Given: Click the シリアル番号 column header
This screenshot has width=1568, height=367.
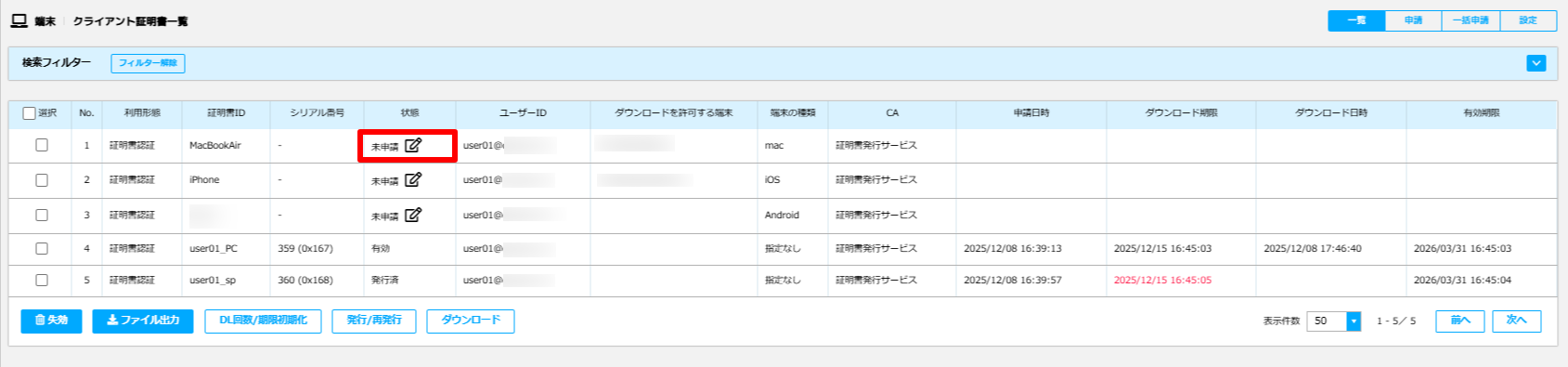Looking at the screenshot, I should [x=317, y=113].
